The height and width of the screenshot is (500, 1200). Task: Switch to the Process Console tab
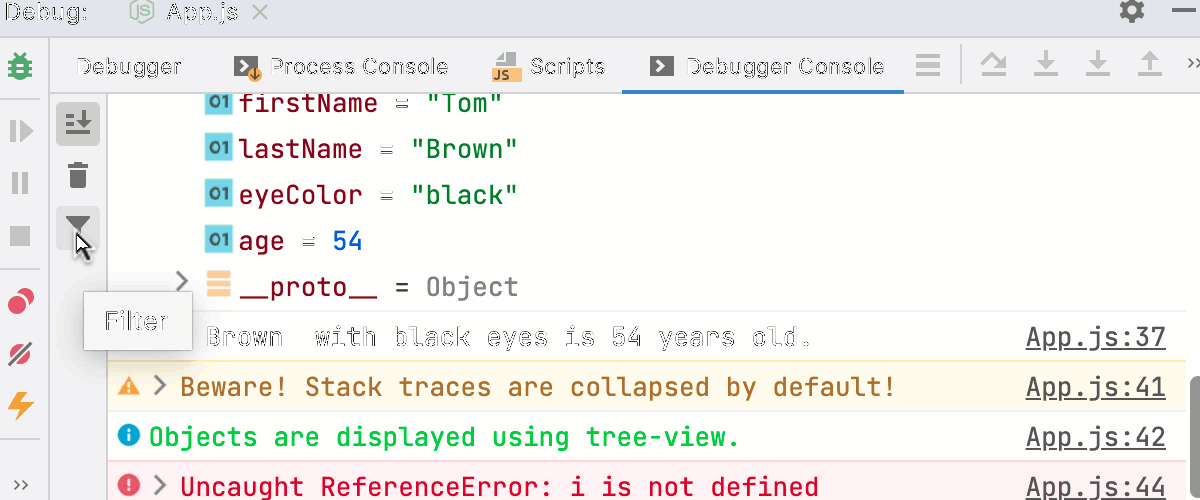coord(342,67)
